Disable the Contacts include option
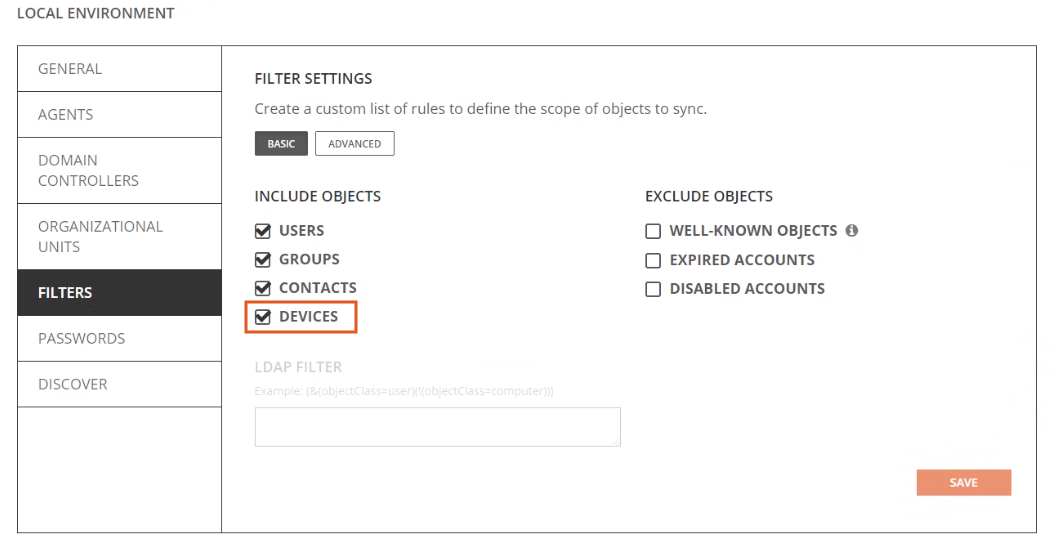 click(x=263, y=288)
